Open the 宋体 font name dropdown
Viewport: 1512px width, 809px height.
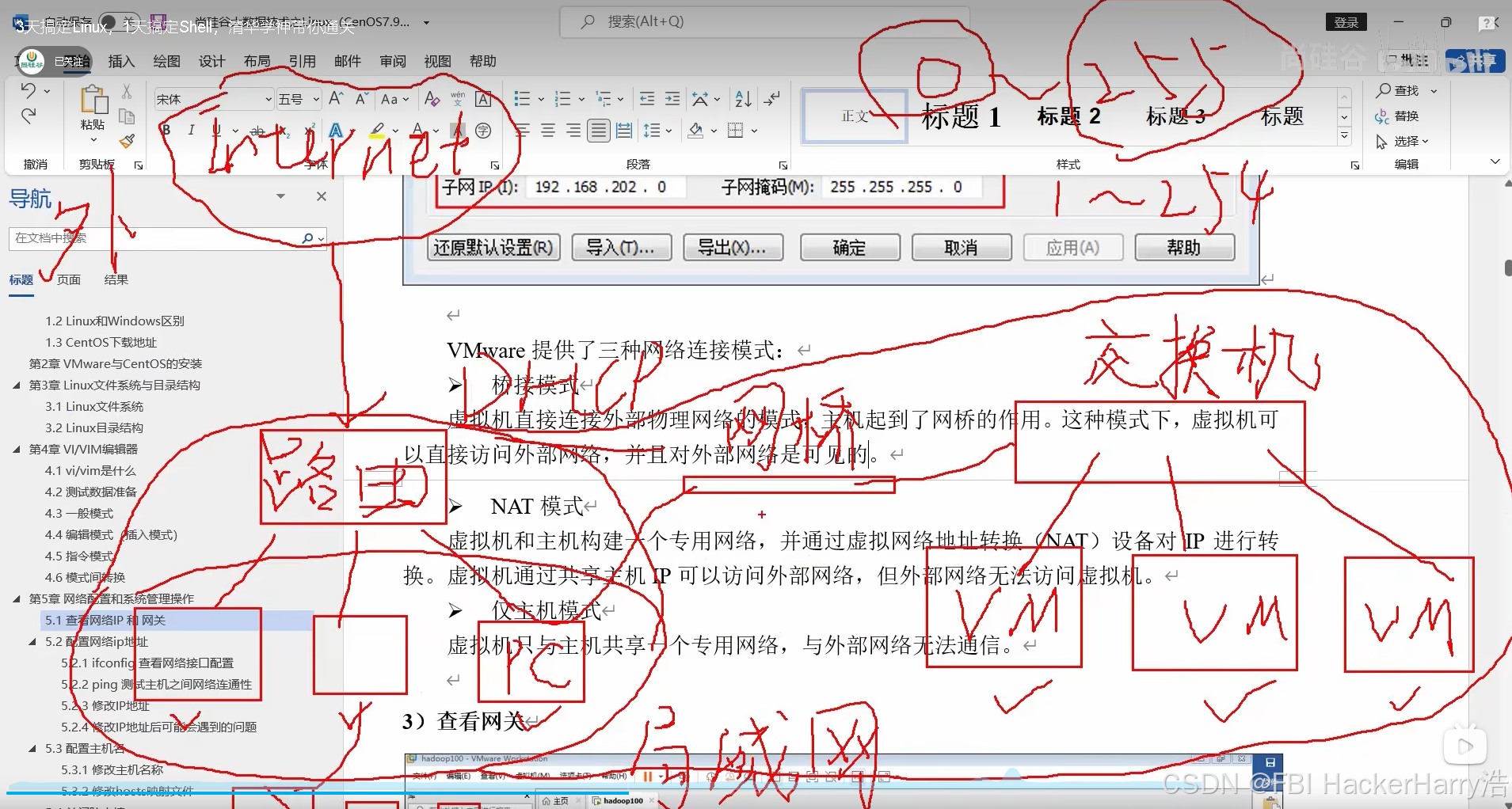click(x=269, y=100)
